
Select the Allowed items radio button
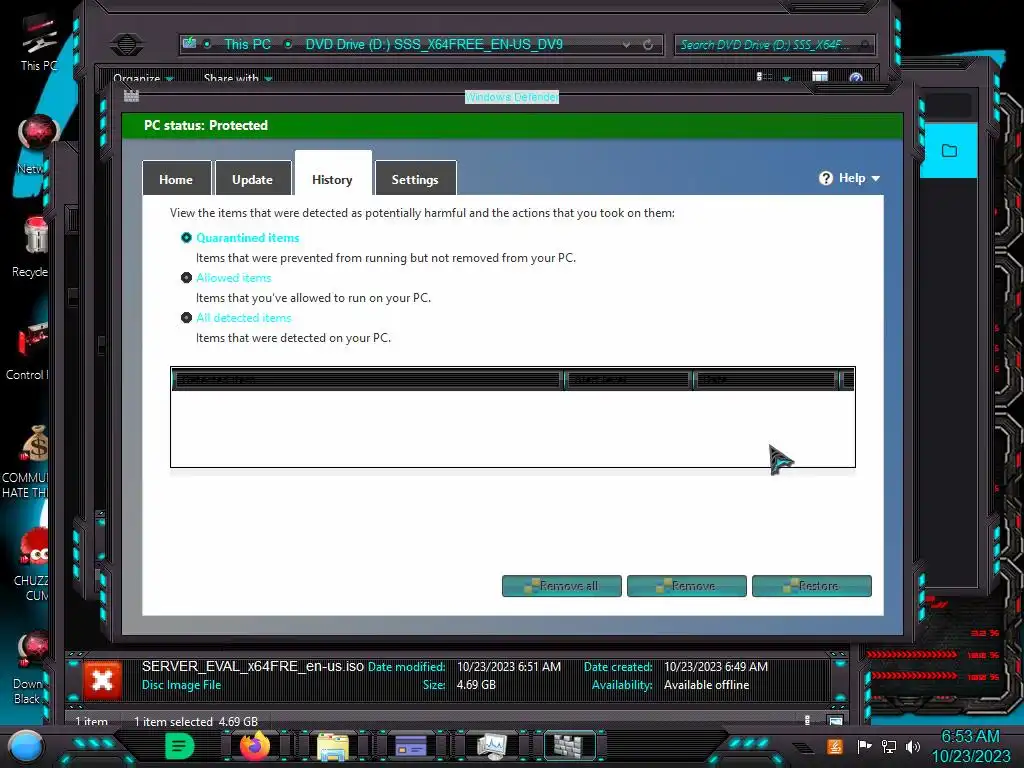click(x=186, y=278)
